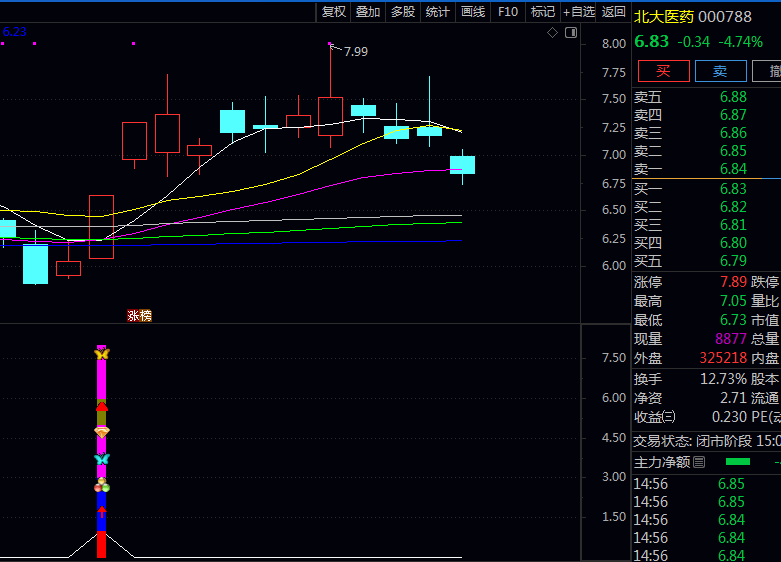
Task: Click the diamond icon above the chart
Action: click(x=552, y=33)
